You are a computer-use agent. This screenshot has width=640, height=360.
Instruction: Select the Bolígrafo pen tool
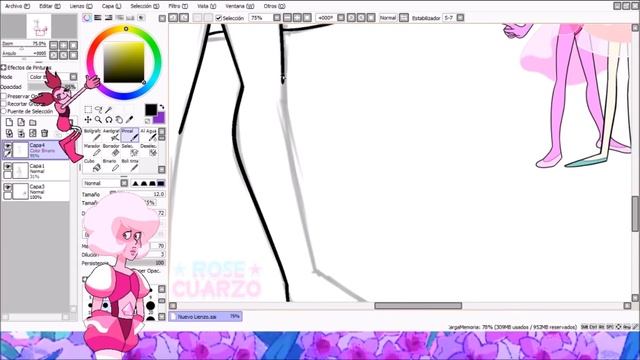coord(93,135)
